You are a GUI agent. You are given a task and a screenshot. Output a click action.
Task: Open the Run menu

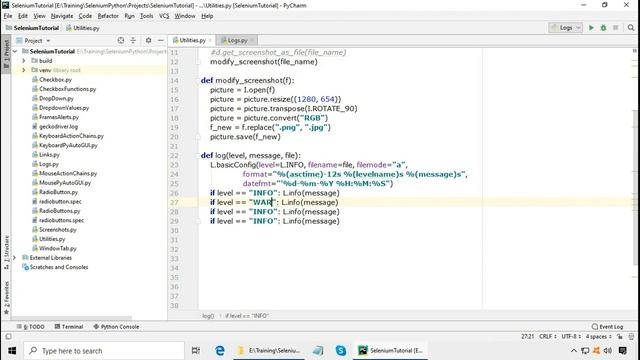129,16
